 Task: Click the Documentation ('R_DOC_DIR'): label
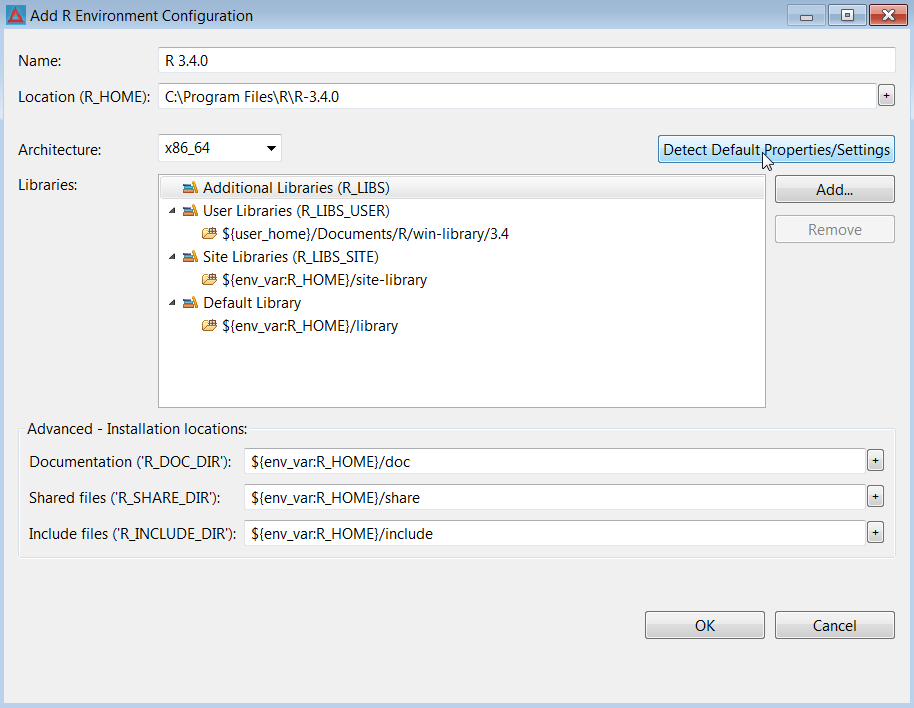(131, 462)
